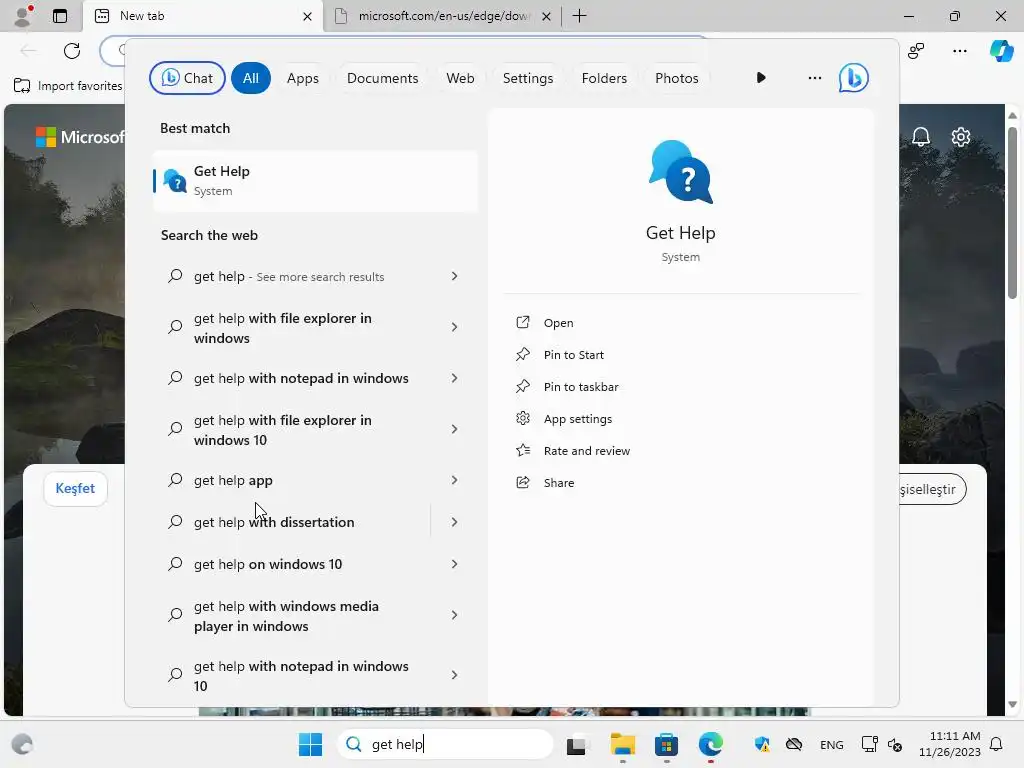
Task: Switch to the Folders filter
Action: pyautogui.click(x=604, y=78)
